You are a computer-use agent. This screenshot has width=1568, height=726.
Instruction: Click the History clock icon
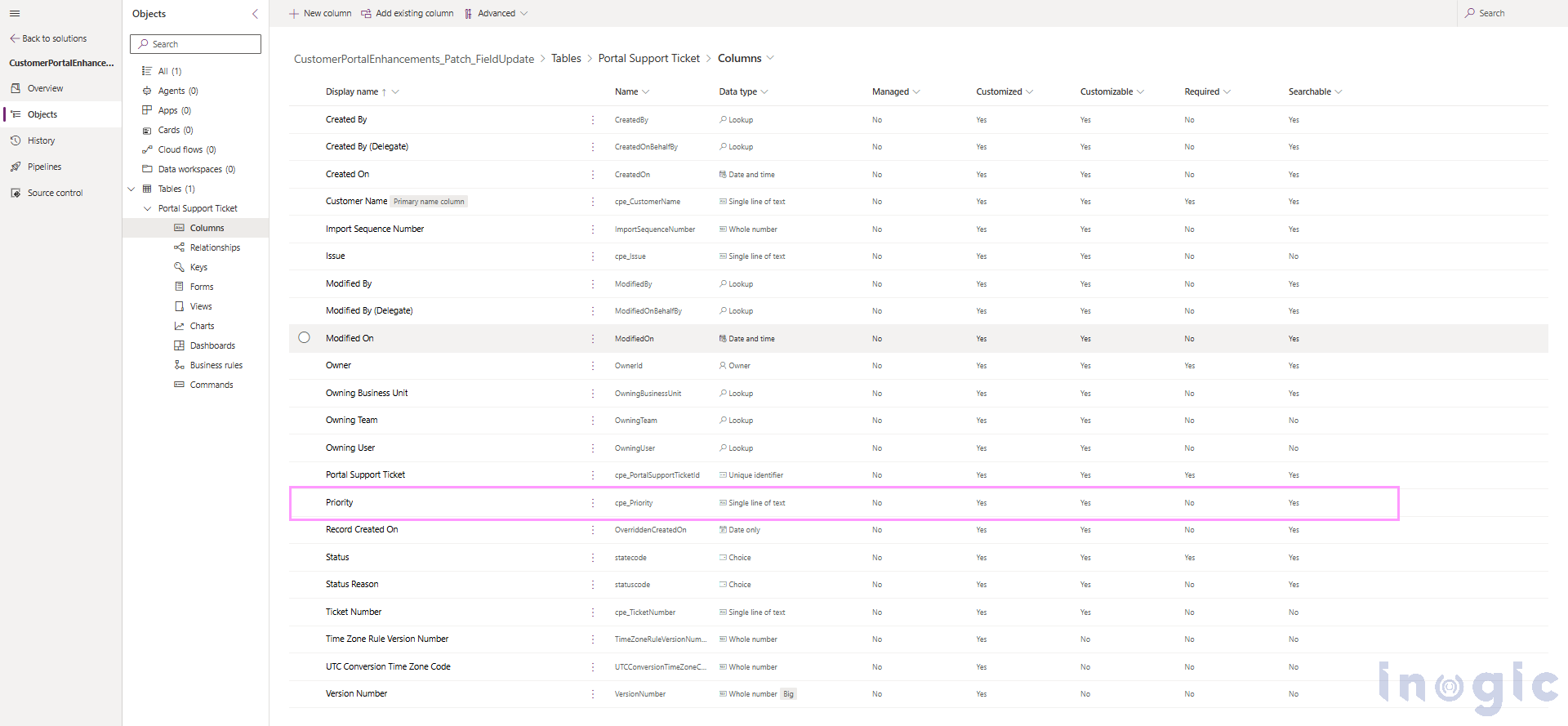click(16, 140)
